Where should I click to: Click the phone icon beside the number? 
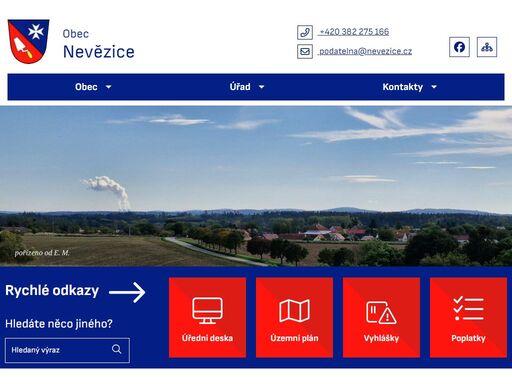[x=305, y=32]
